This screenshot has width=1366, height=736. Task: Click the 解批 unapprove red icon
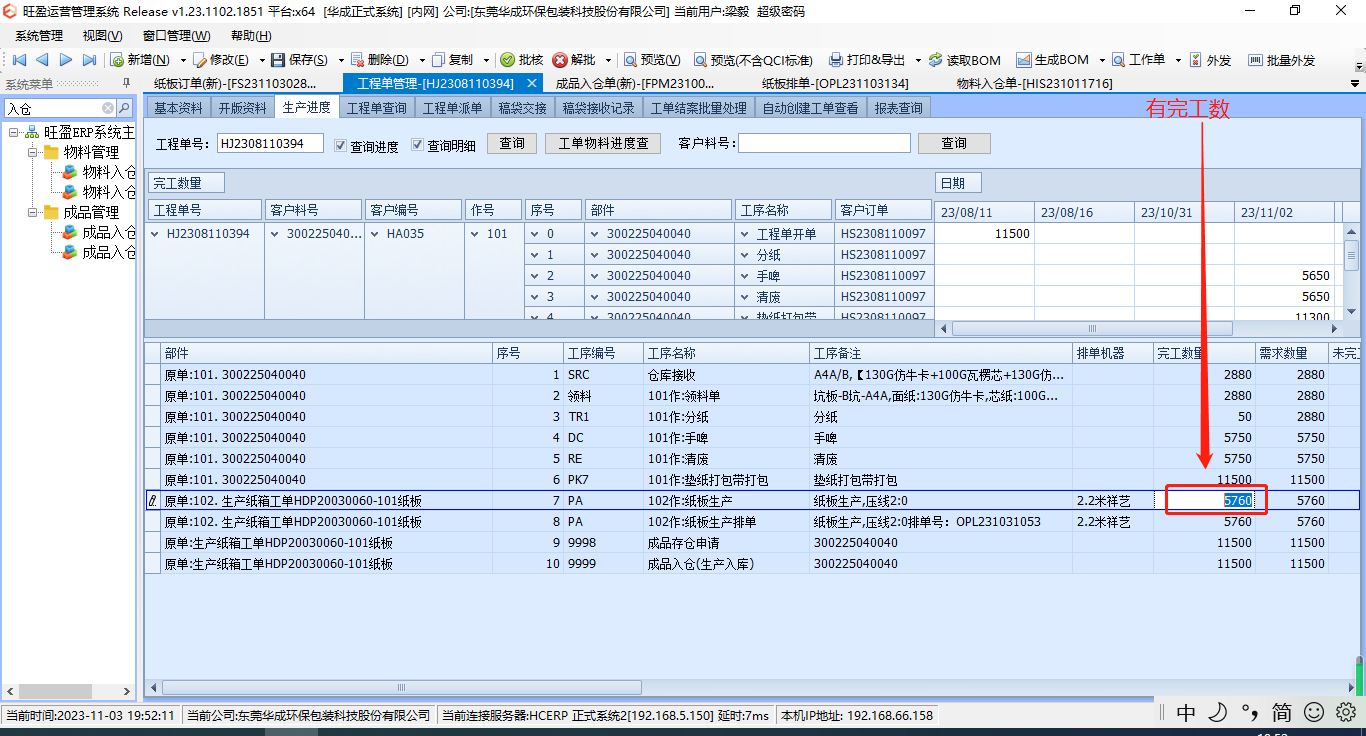[x=560, y=60]
